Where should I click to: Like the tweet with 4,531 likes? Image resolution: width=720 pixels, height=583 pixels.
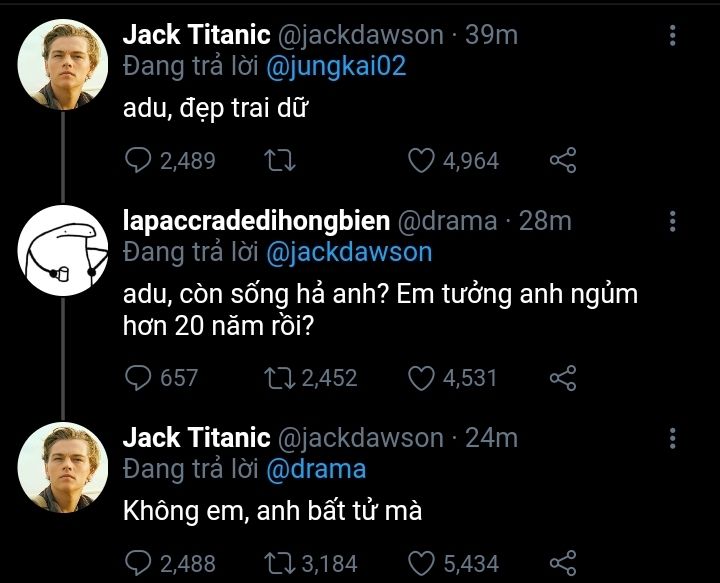(x=422, y=377)
